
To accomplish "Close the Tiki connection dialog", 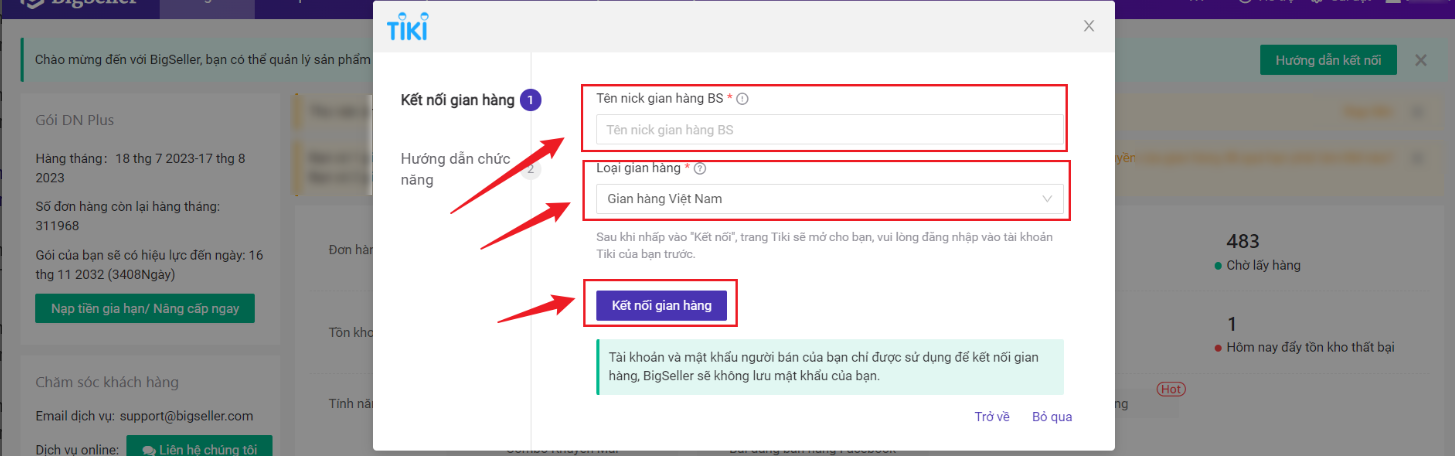I will 1089,26.
